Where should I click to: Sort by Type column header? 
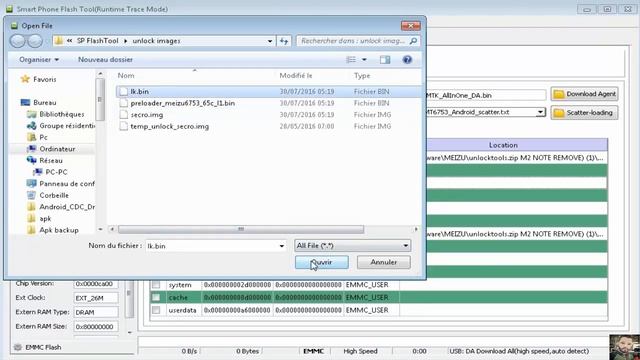(362, 76)
